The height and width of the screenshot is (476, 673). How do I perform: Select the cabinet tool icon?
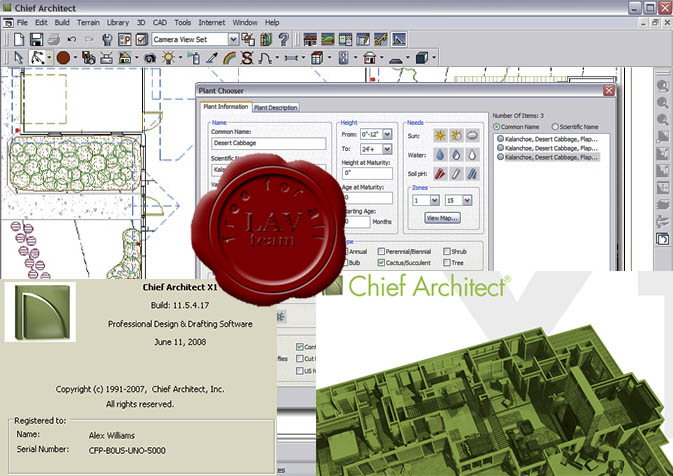(x=317, y=58)
